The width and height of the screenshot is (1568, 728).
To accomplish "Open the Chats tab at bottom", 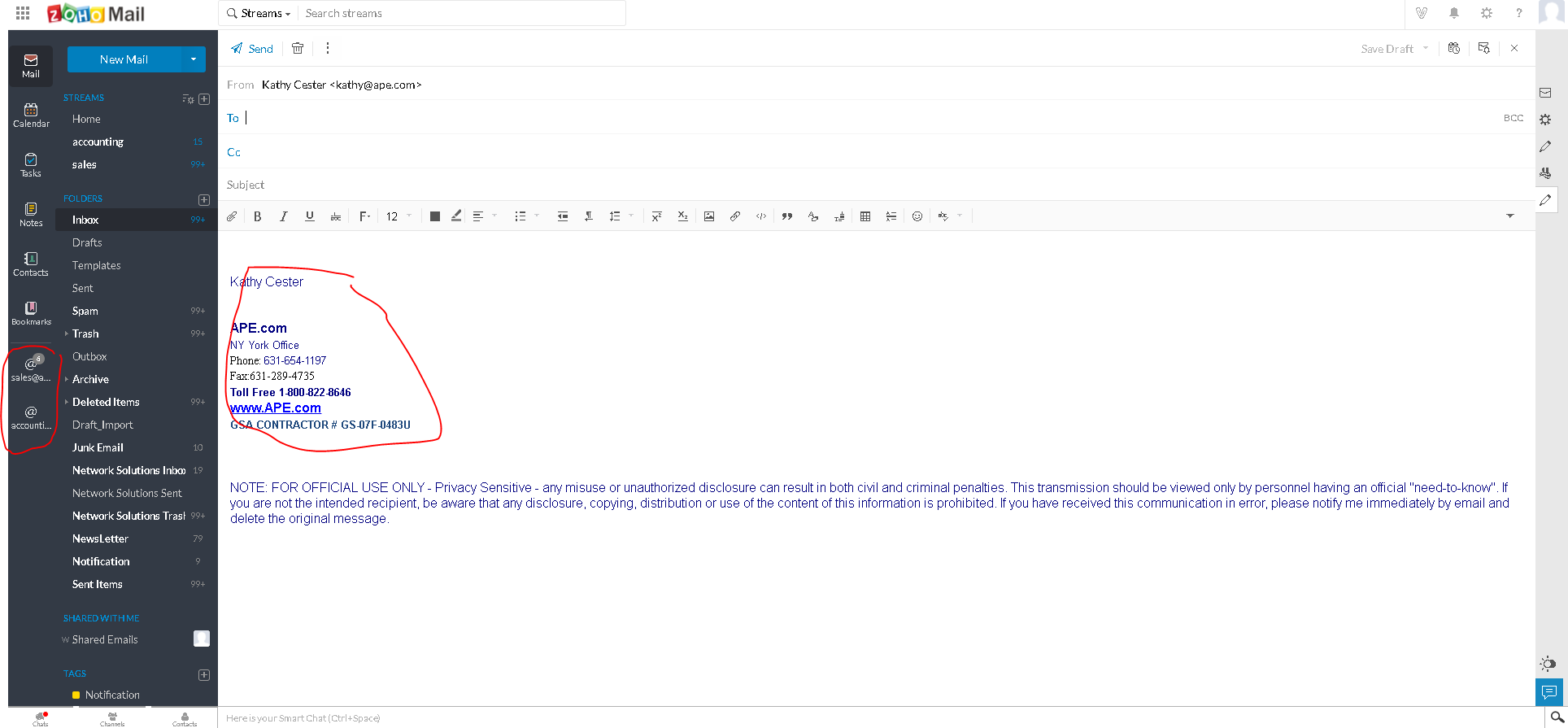I will tap(41, 718).
